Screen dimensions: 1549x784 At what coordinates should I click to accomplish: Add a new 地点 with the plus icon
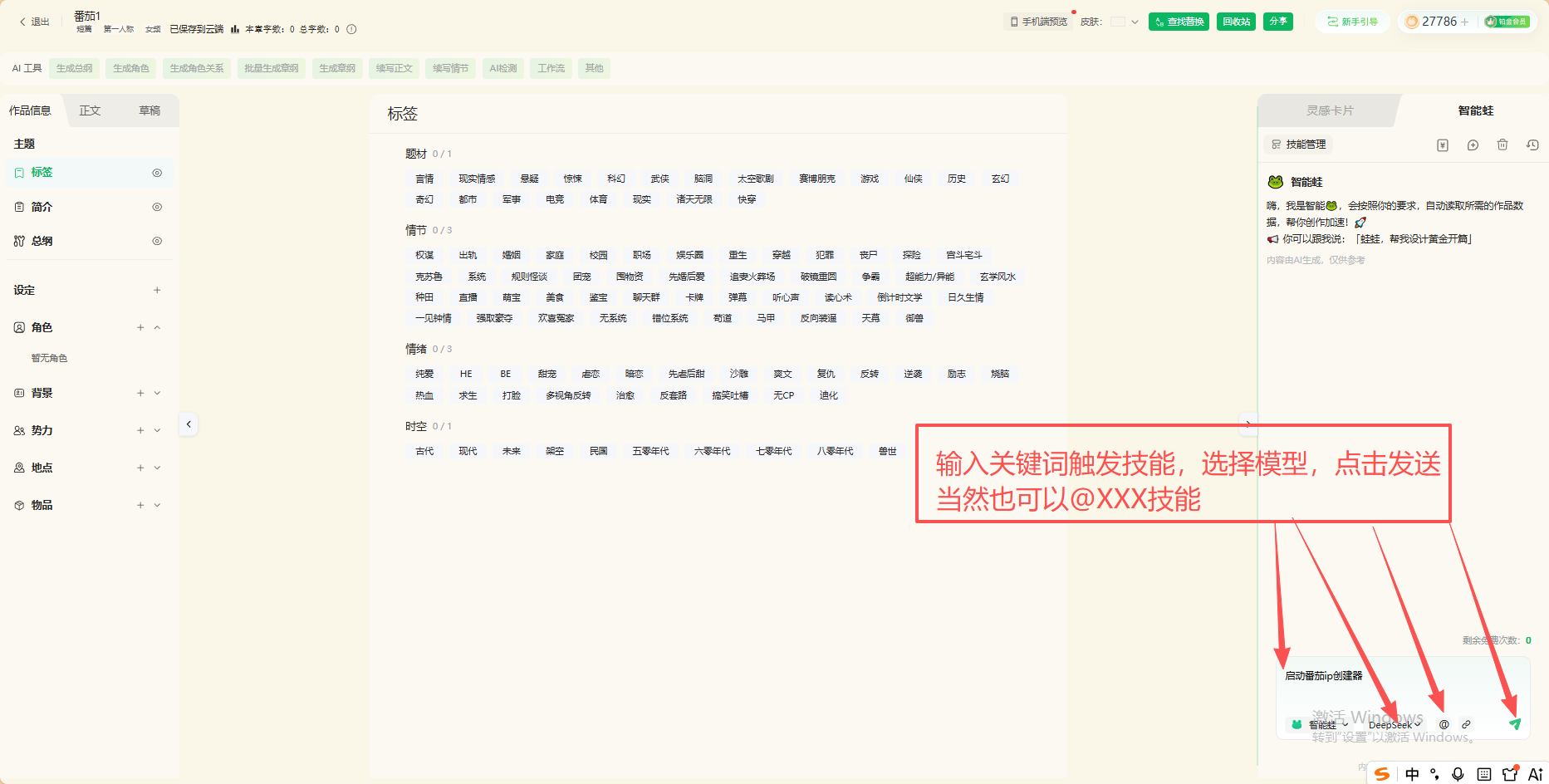click(x=140, y=468)
